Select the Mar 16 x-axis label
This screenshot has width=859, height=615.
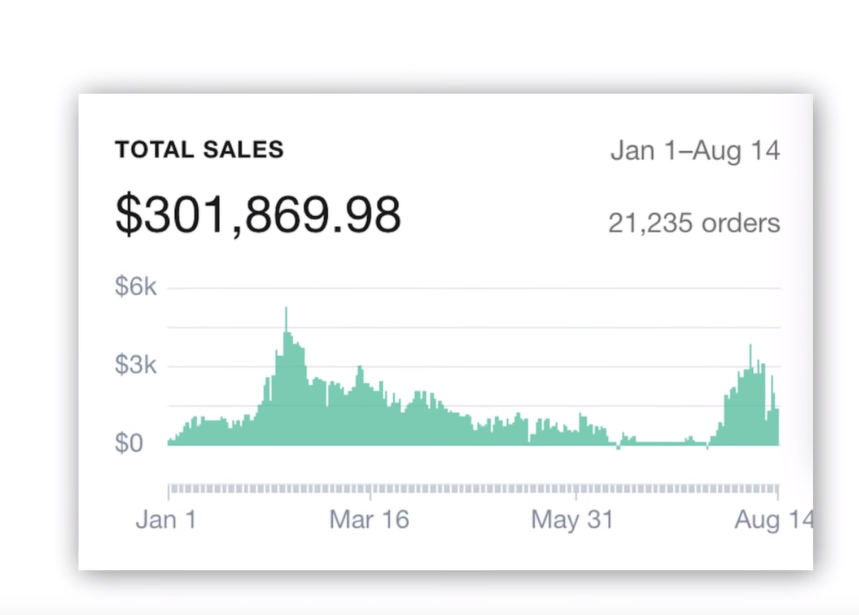tap(370, 520)
